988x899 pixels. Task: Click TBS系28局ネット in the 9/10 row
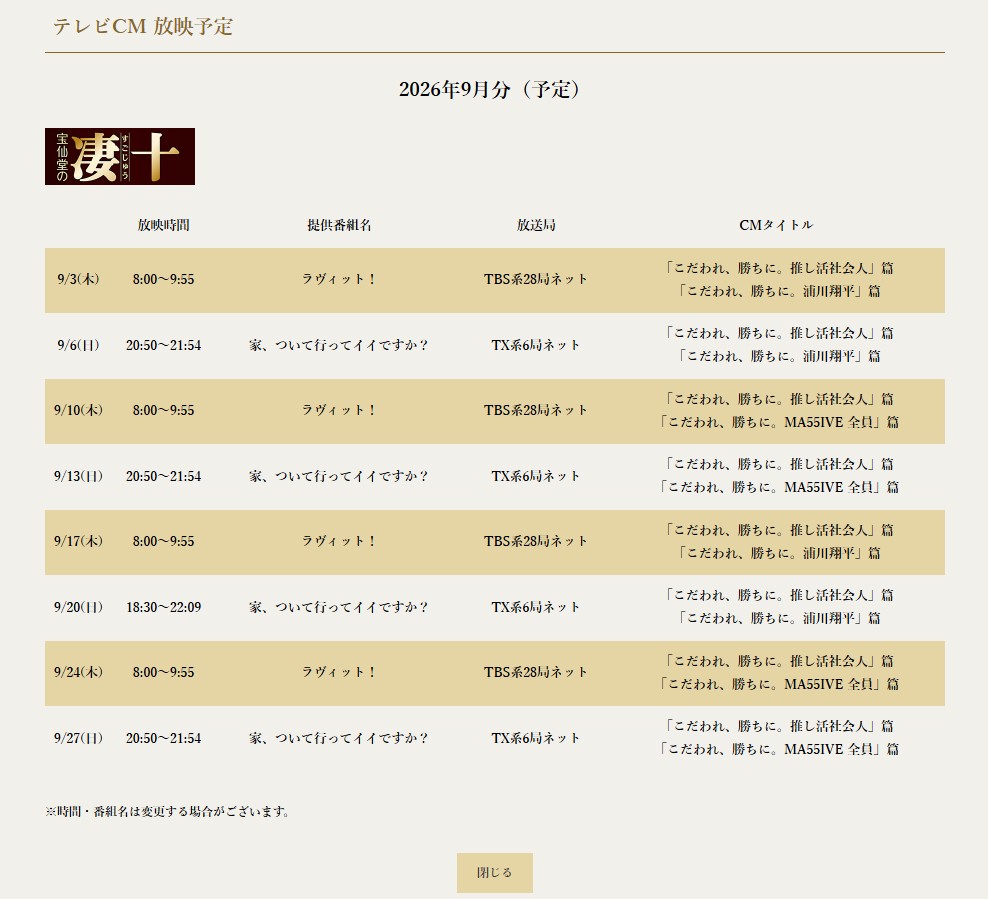click(x=536, y=410)
